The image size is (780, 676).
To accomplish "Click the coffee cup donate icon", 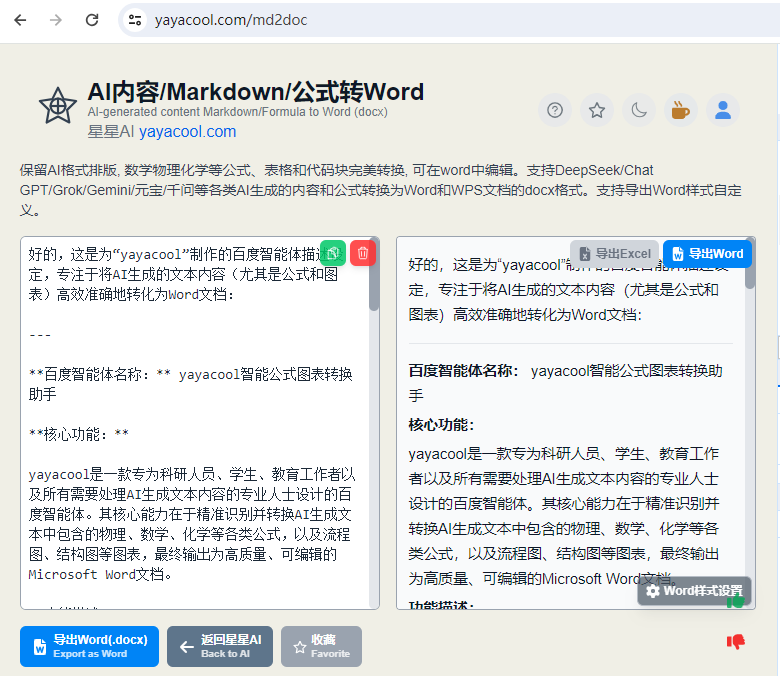I will (x=681, y=110).
